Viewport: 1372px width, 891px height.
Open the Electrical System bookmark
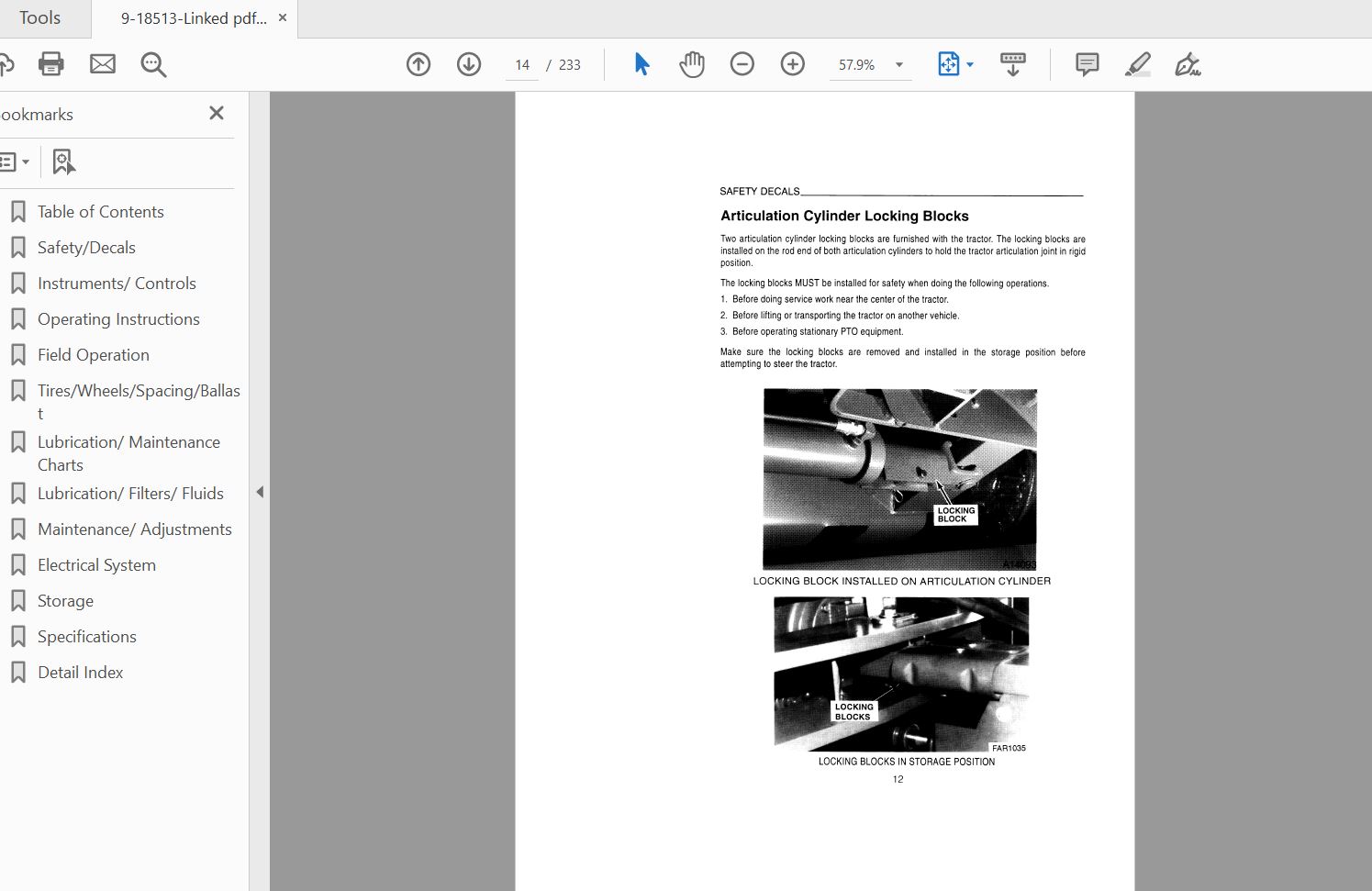96,565
